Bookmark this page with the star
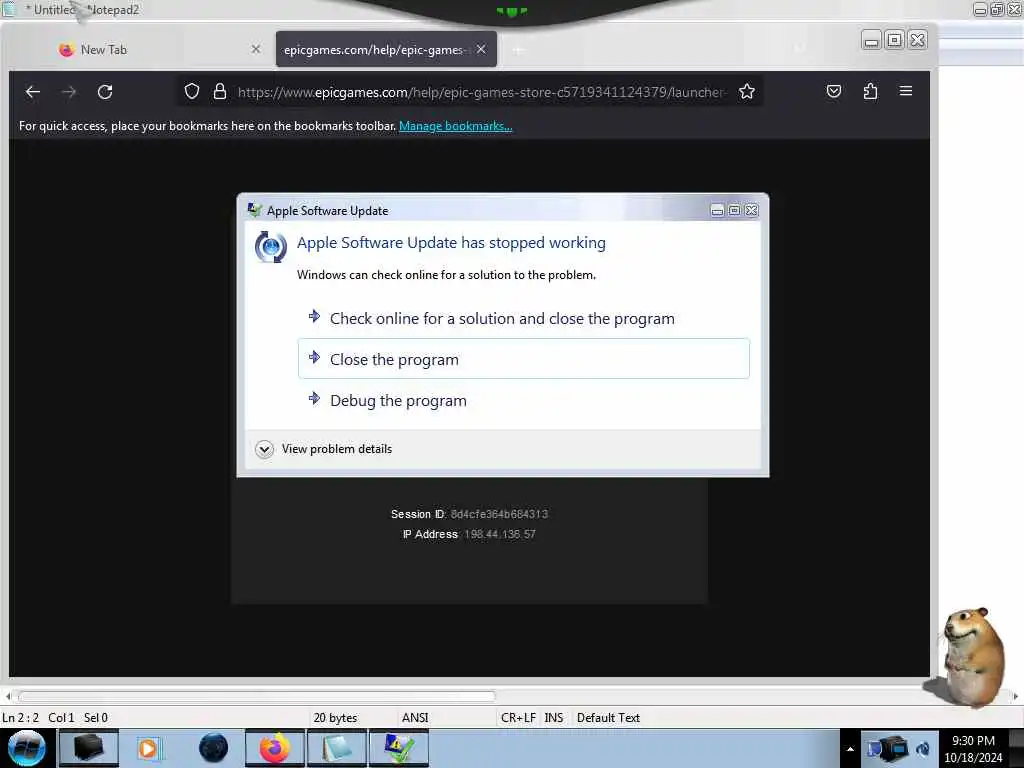 [x=746, y=91]
